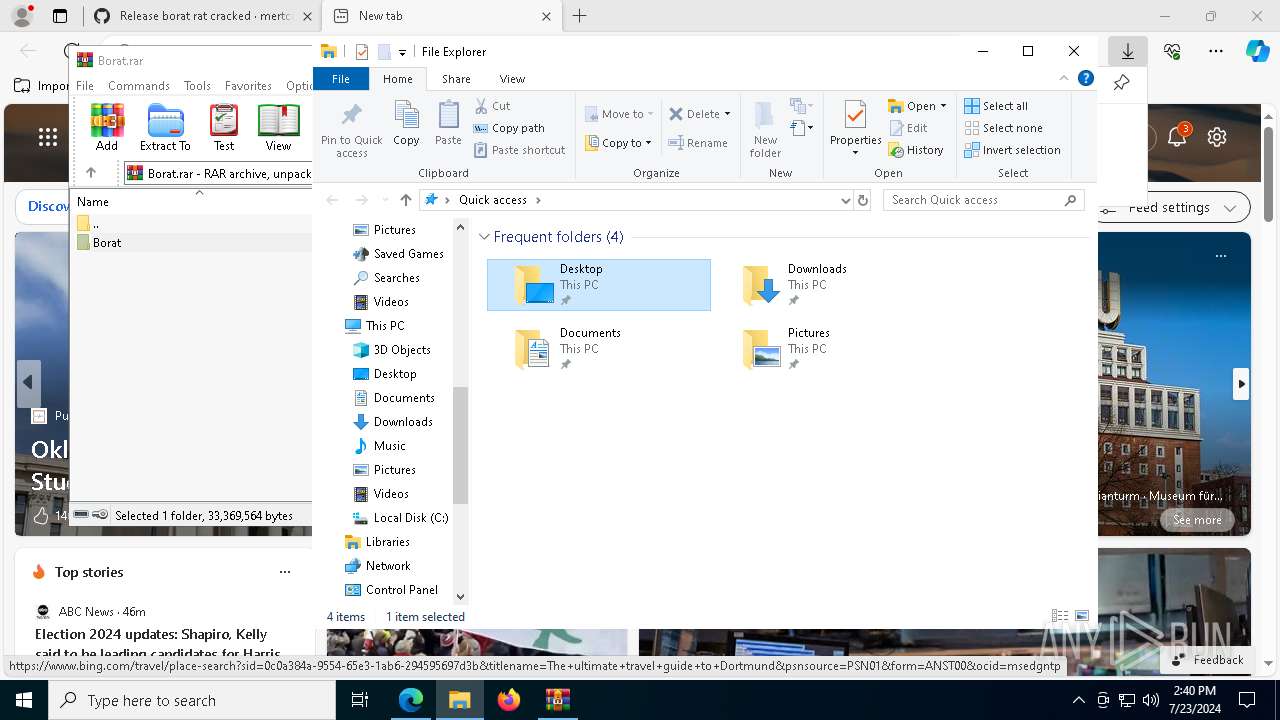The width and height of the screenshot is (1280, 720).
Task: Click Pin to Quick access icon
Action: tap(351, 129)
